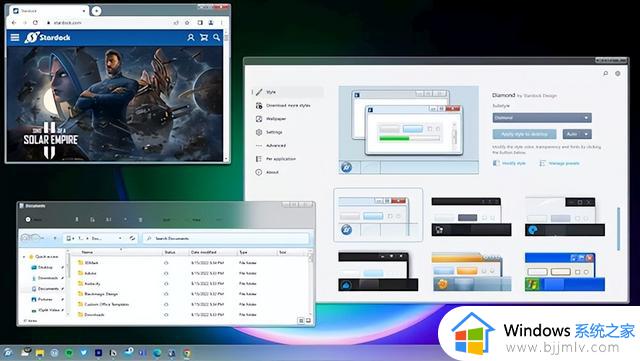
Task: Open the Style section in WindowBlinds
Action: point(288,92)
